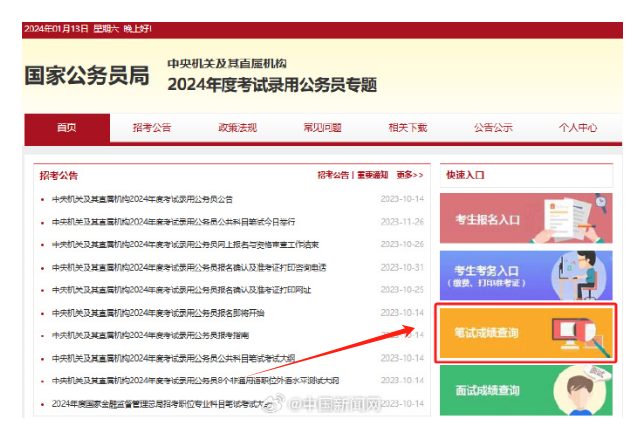Open notice 网上报名与资格审查工作结束

(185, 245)
